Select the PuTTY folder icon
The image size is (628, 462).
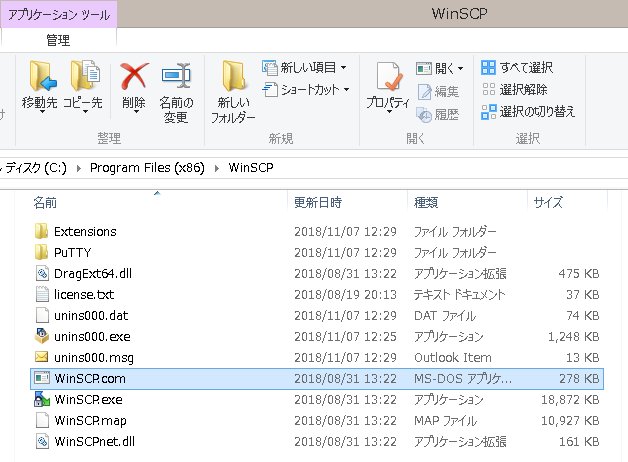point(42,253)
